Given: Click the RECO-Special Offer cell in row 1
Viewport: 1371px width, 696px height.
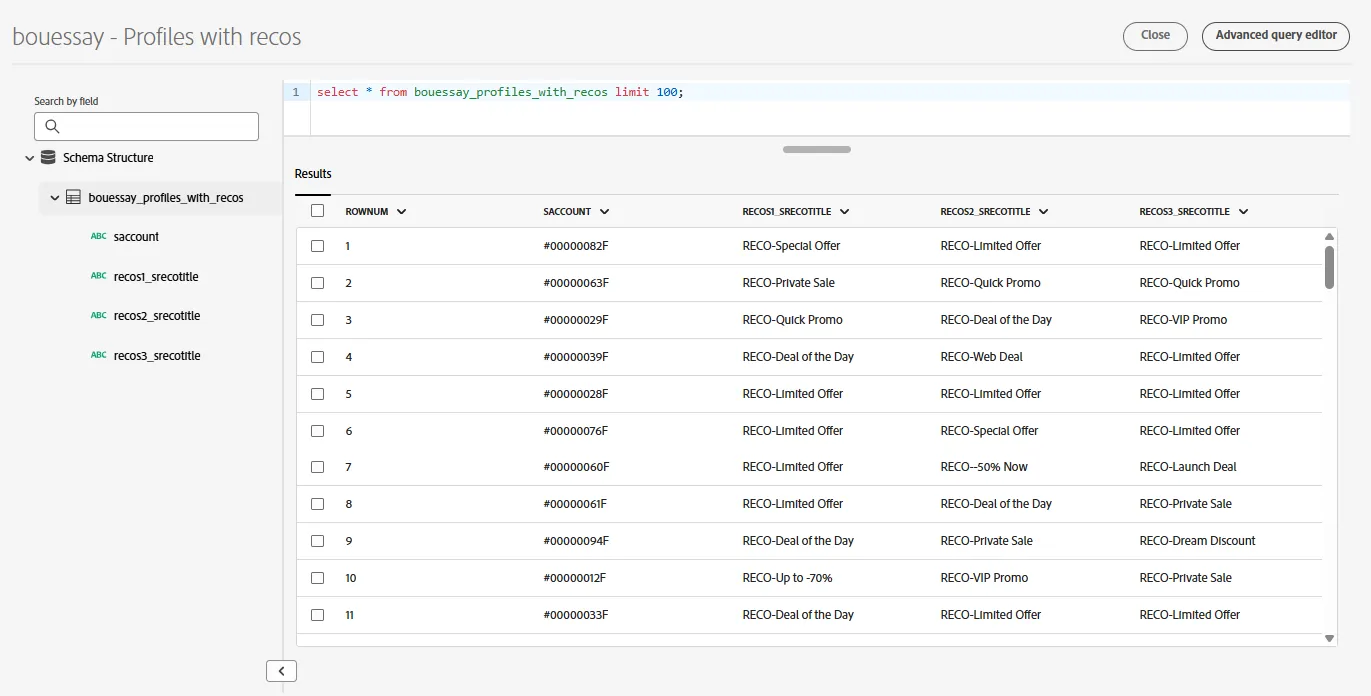Looking at the screenshot, I should click(791, 246).
